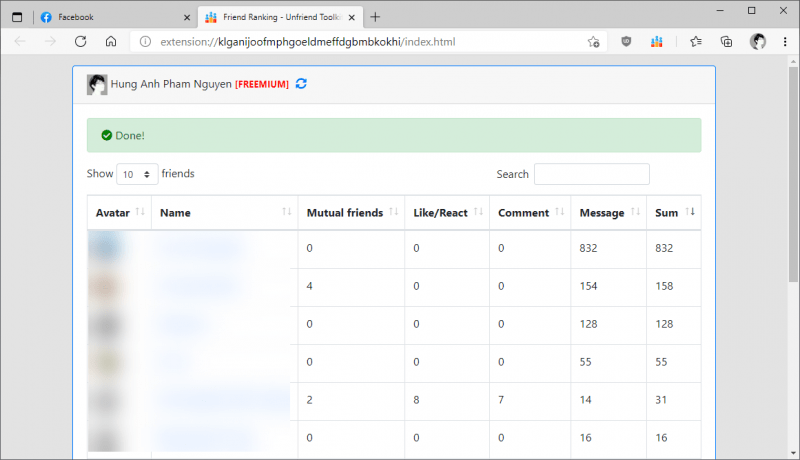This screenshot has height=460, width=800.
Task: Sort table by Sum column
Action: pos(674,213)
